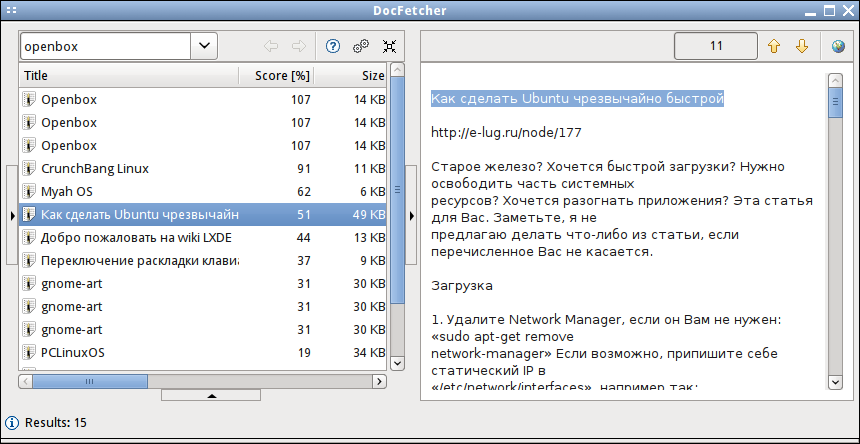Click file icon of Переключение раскладки row

point(29,260)
